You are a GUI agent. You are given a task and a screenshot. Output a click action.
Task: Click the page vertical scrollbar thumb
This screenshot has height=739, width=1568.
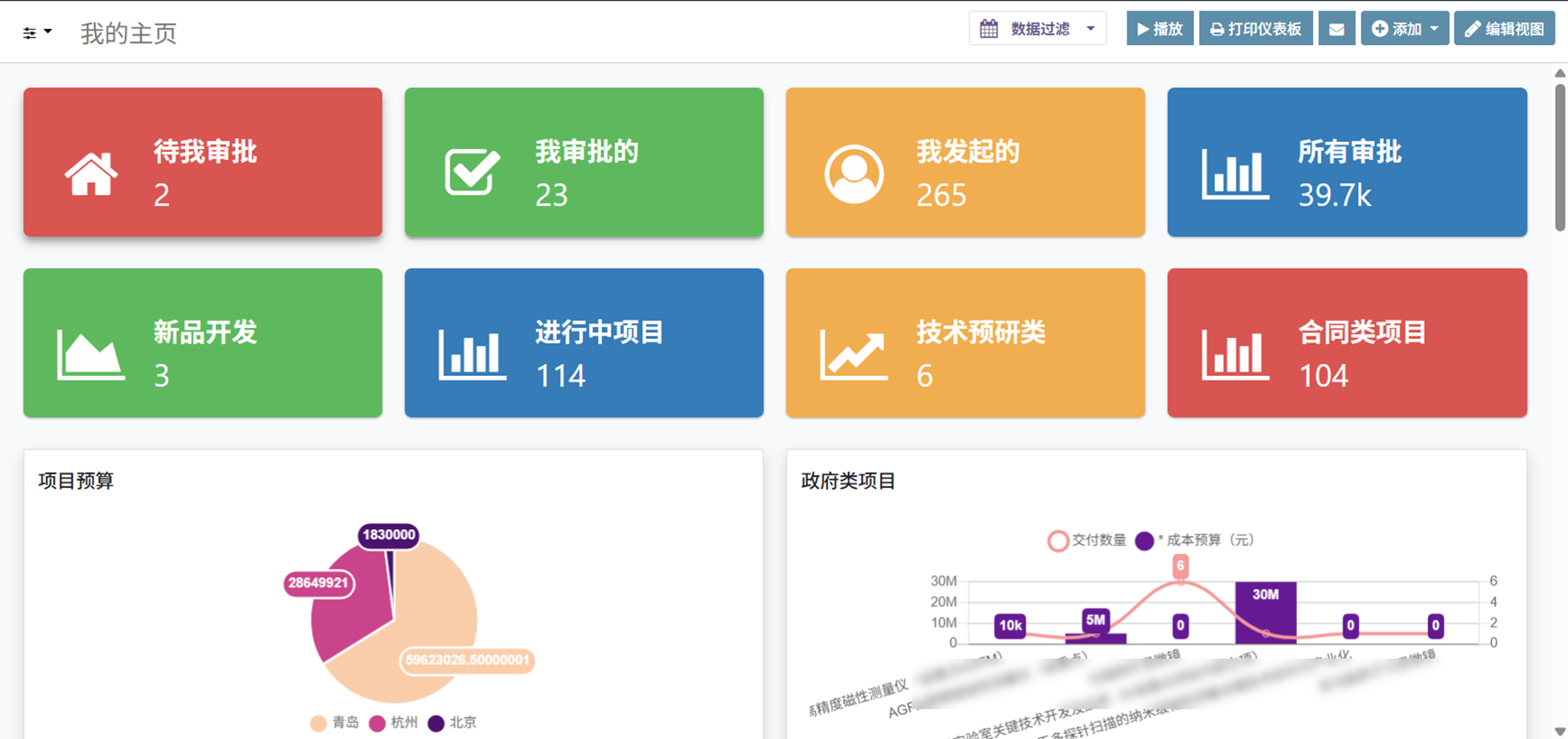[1560, 156]
